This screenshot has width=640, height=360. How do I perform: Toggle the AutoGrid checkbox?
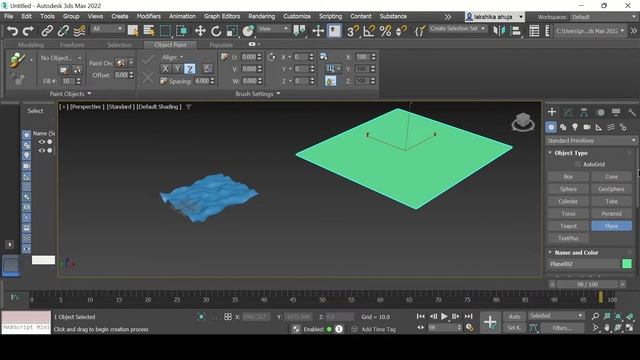pyautogui.click(x=578, y=164)
